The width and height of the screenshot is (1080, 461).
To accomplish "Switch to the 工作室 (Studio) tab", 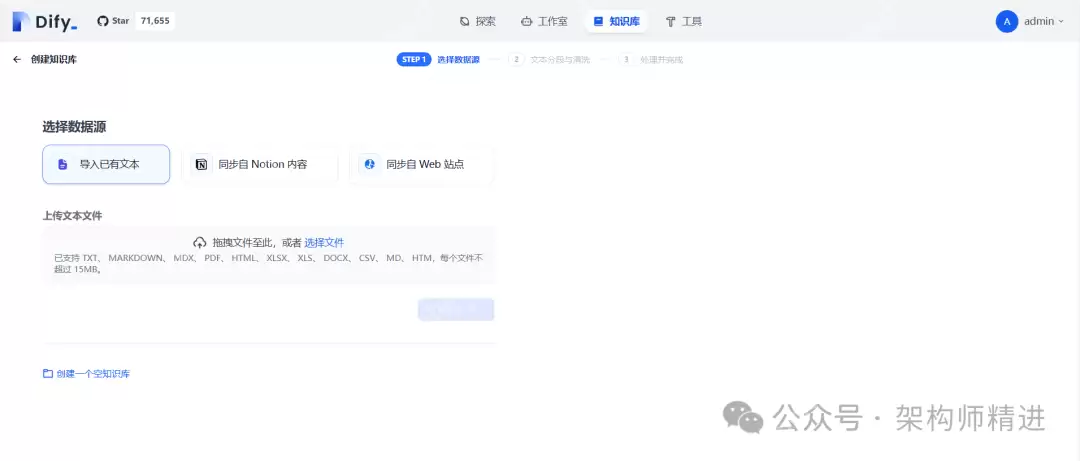I will [x=544, y=21].
